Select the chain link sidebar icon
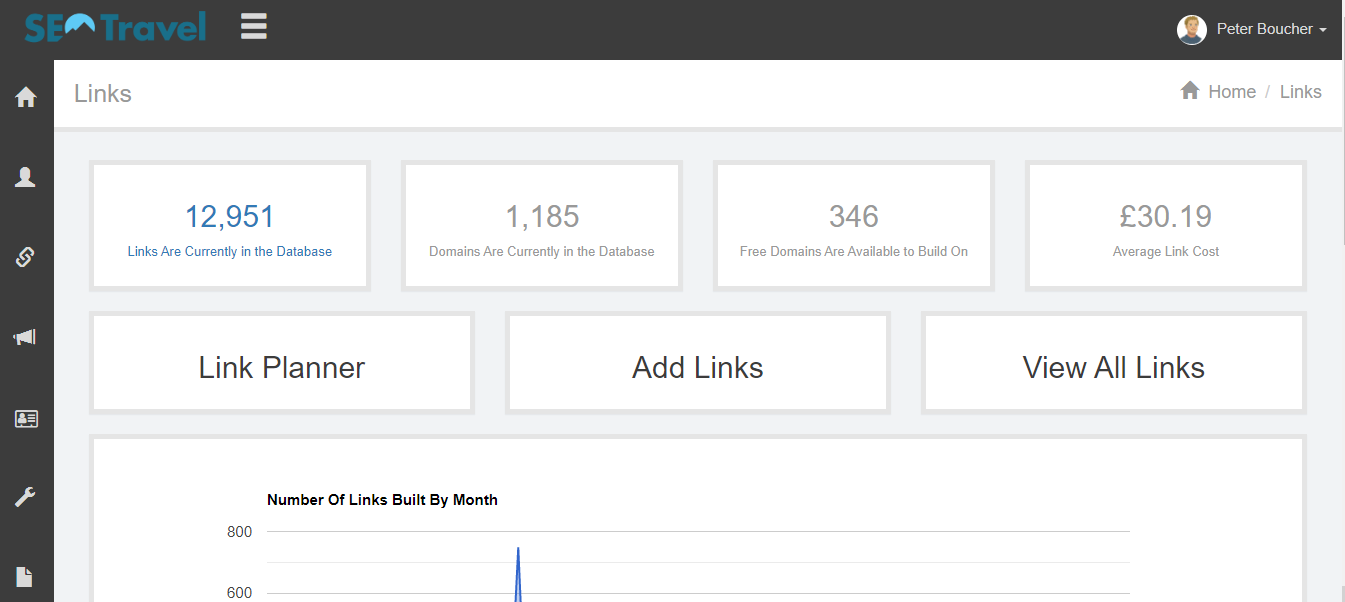The height and width of the screenshot is (602, 1345). pyautogui.click(x=26, y=257)
